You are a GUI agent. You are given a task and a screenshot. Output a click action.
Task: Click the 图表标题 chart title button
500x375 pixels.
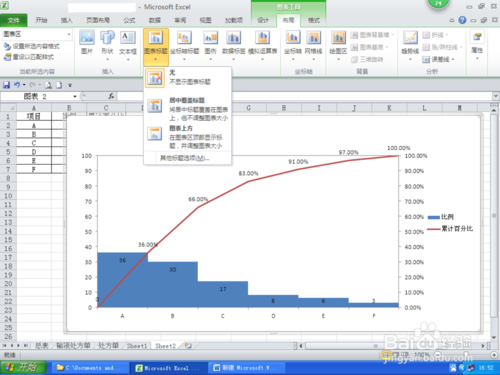click(156, 46)
